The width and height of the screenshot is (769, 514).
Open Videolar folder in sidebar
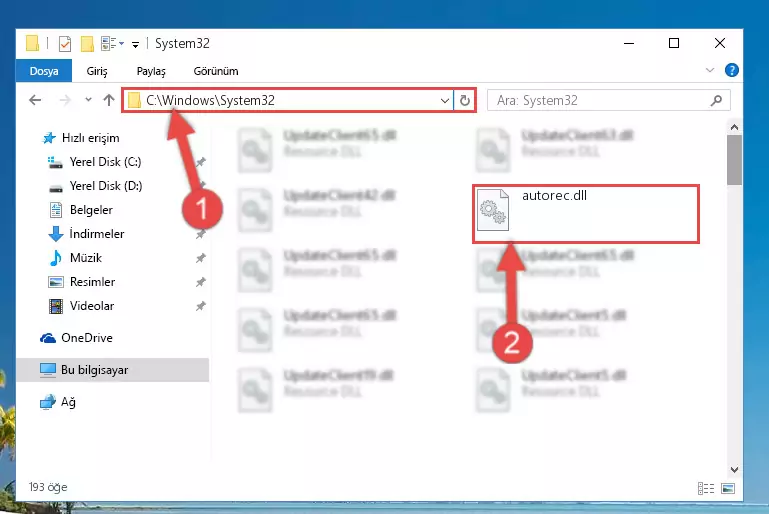tap(81, 306)
